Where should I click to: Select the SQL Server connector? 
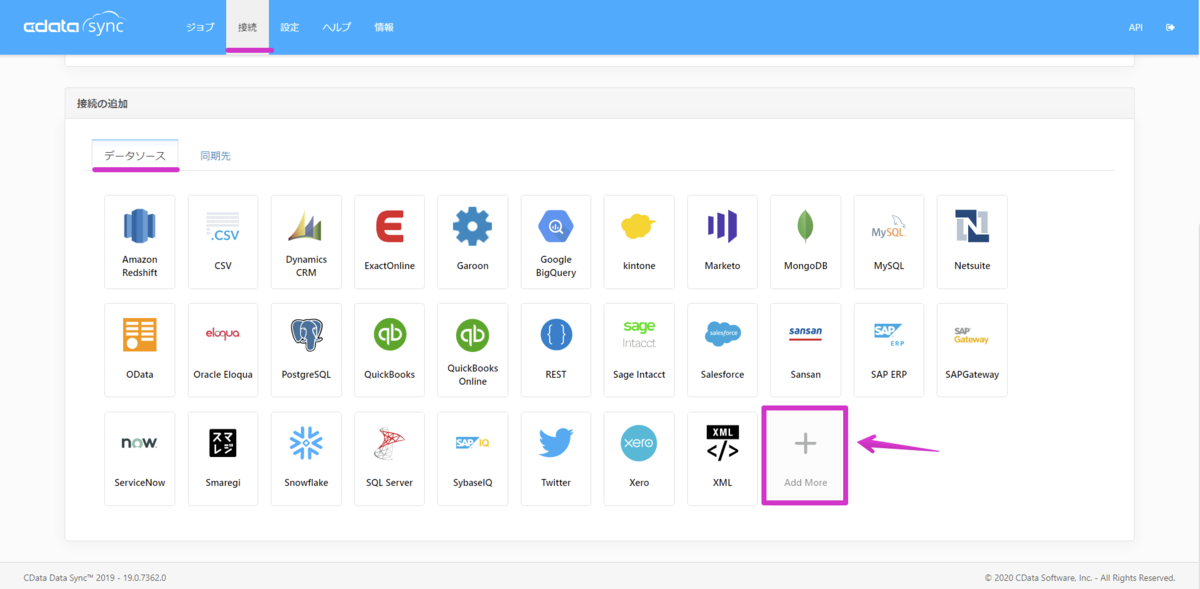(x=389, y=459)
